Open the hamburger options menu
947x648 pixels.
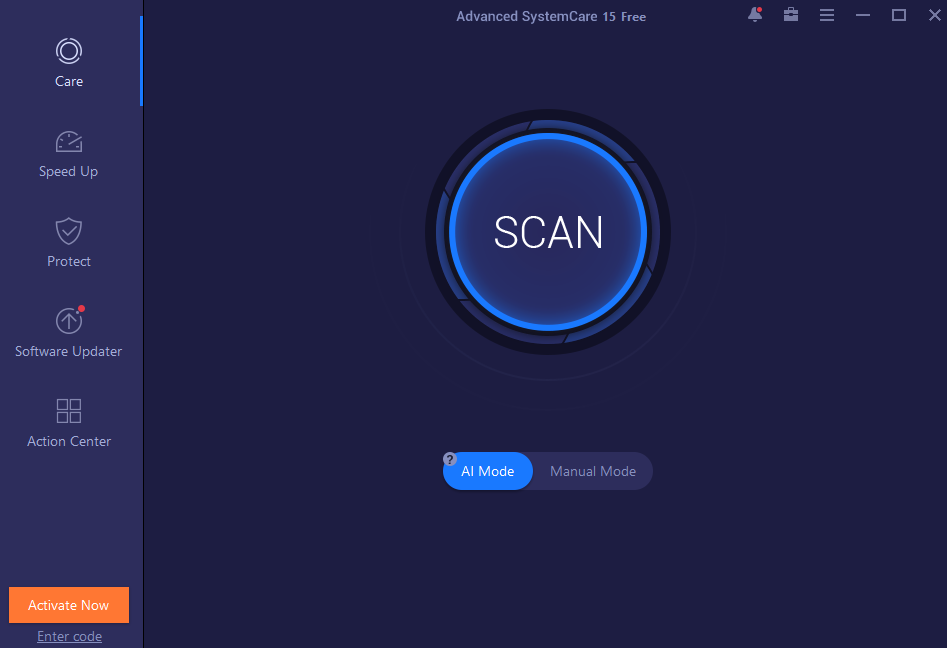(x=827, y=15)
